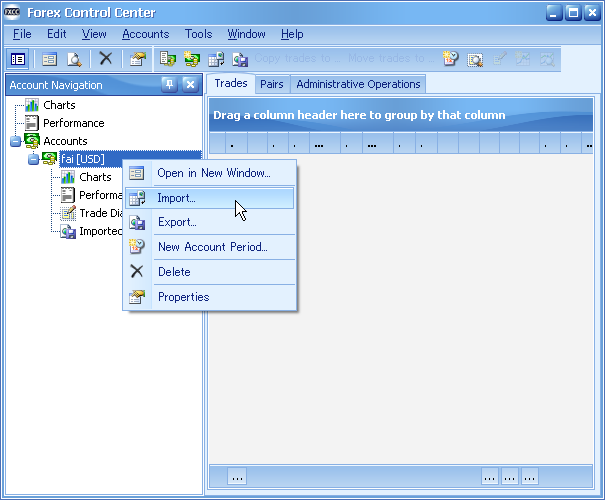This screenshot has width=605, height=500.
Task: Toggle the Account Navigation pane toolbar button
Action: click(x=18, y=59)
